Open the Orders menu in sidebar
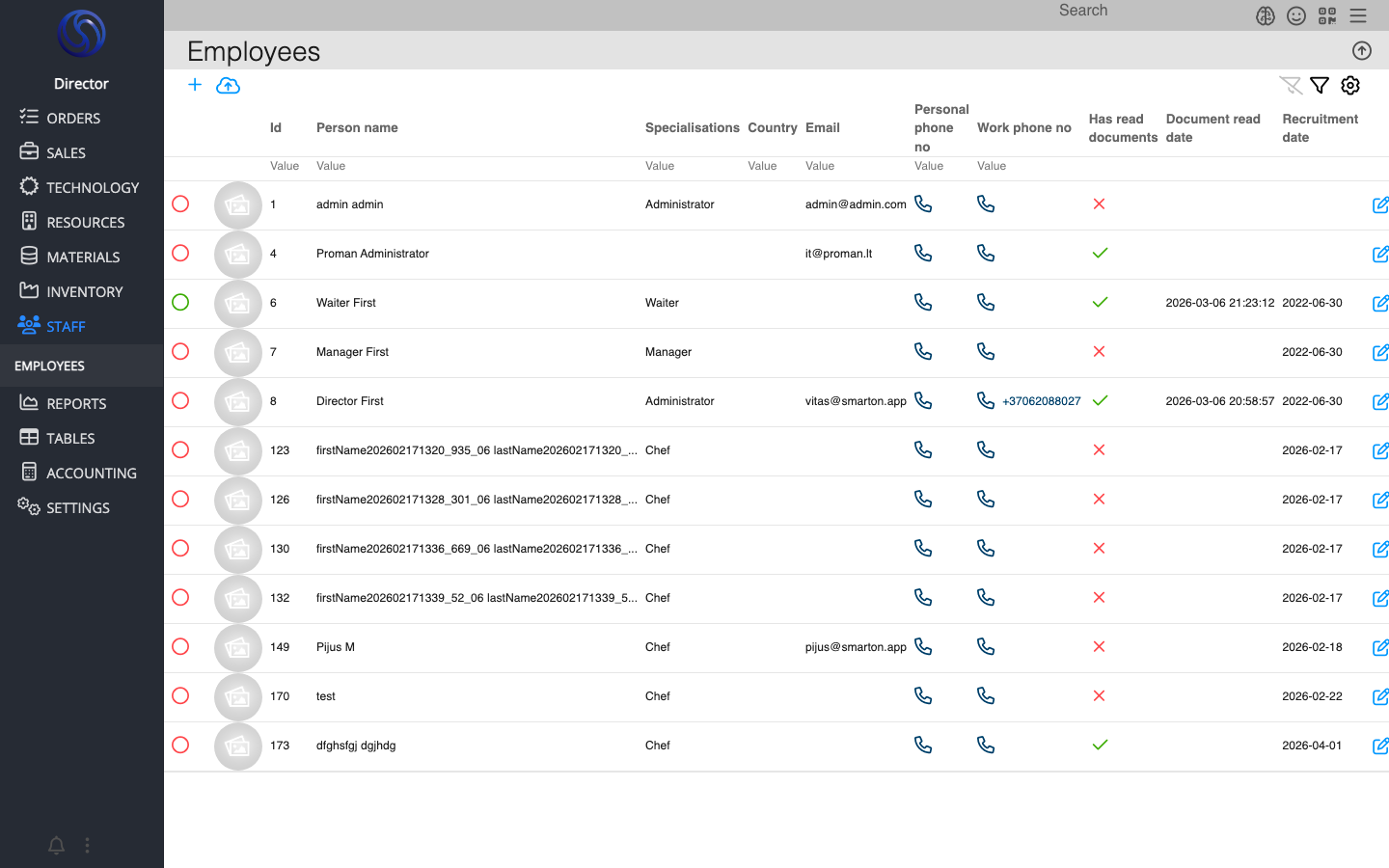 click(x=73, y=118)
